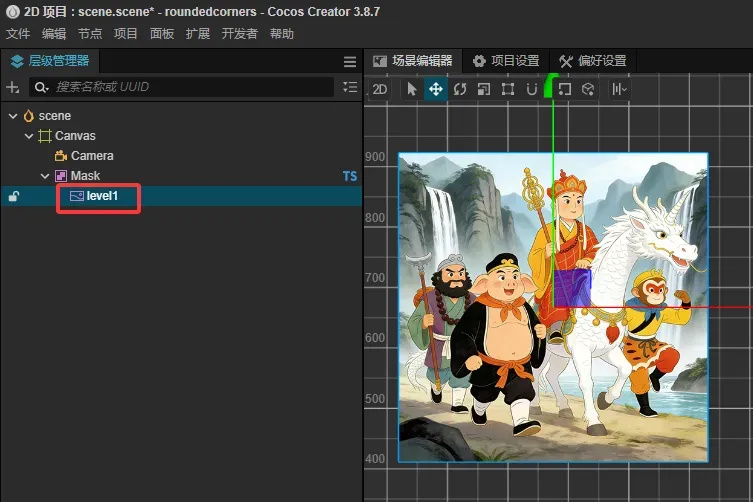Screen dimensions: 753x502
Task: Switch to the Hierarchy panel tab
Action: pos(50,61)
